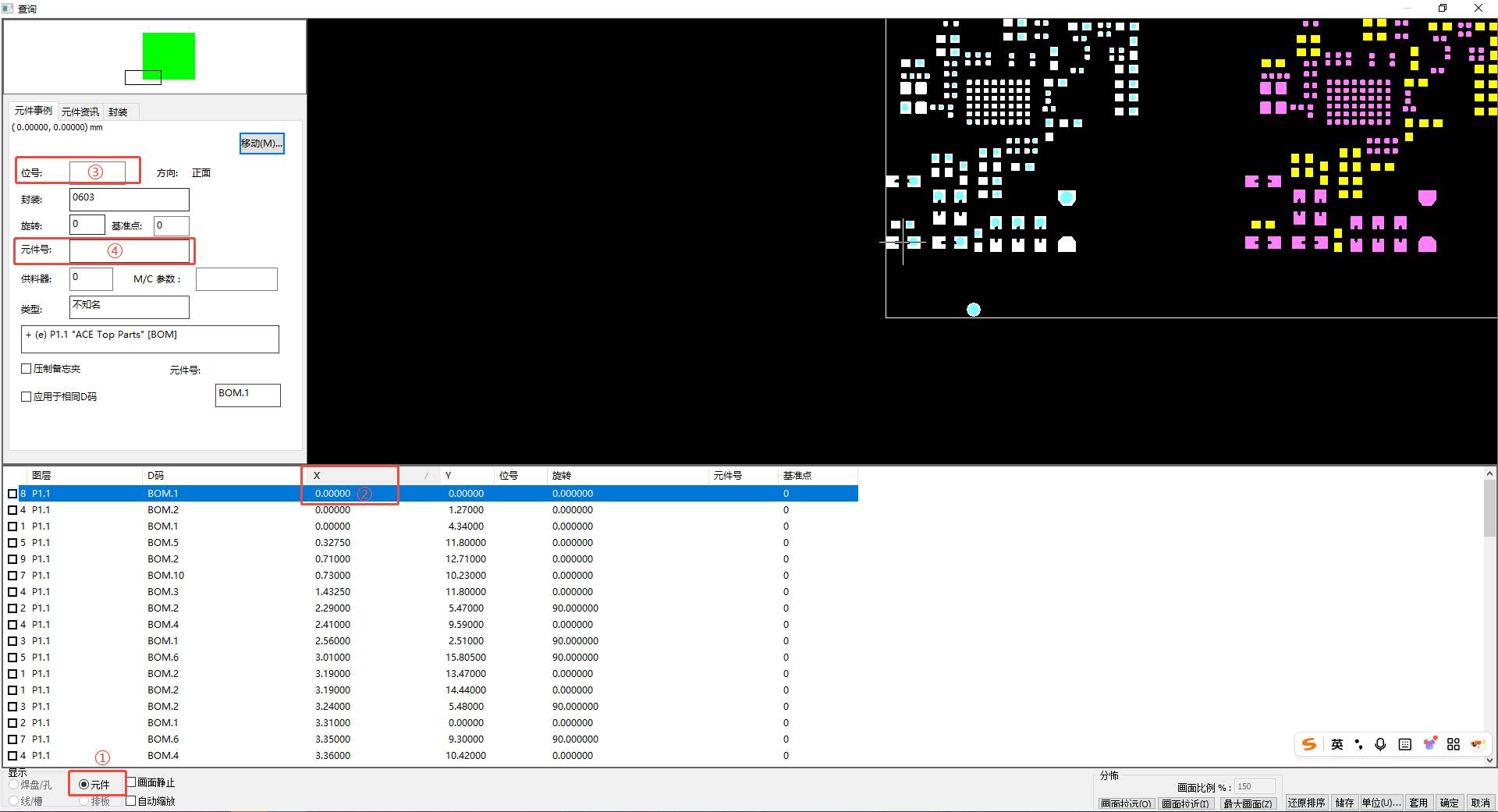
Task: Check the 自动缩放 option
Action: coord(132,801)
